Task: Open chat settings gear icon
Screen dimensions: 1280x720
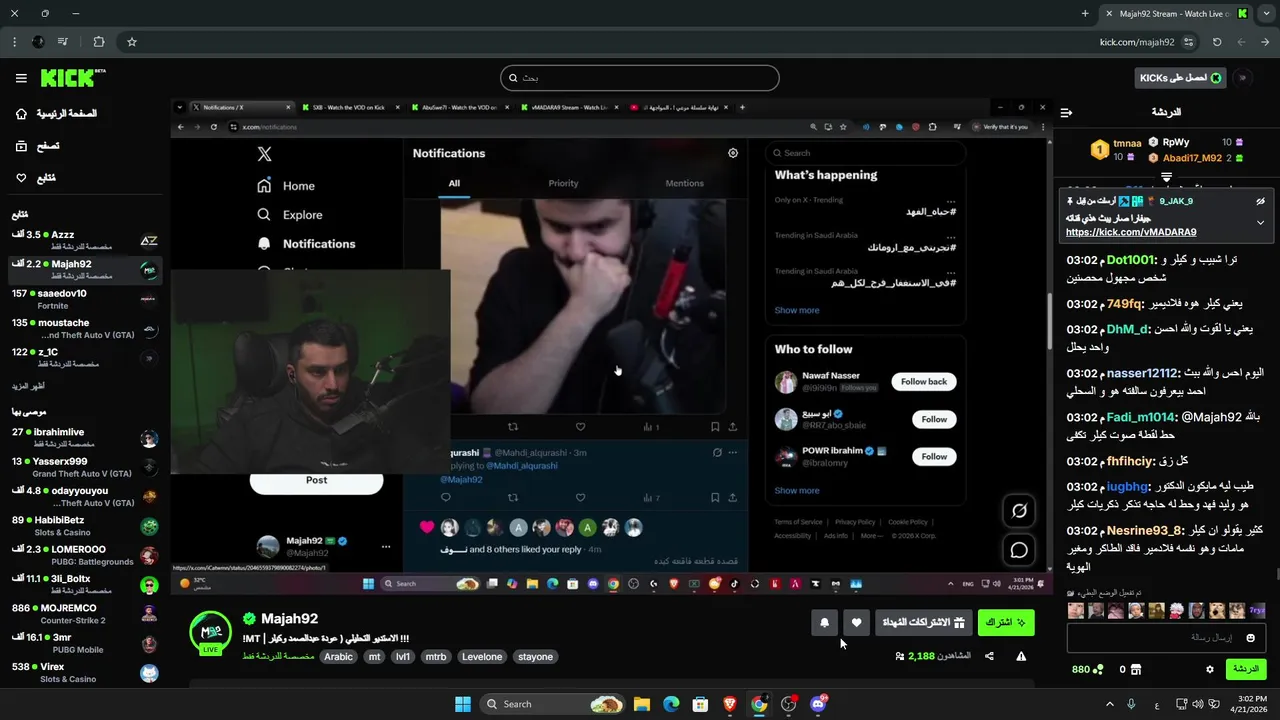Action: pos(1210,669)
